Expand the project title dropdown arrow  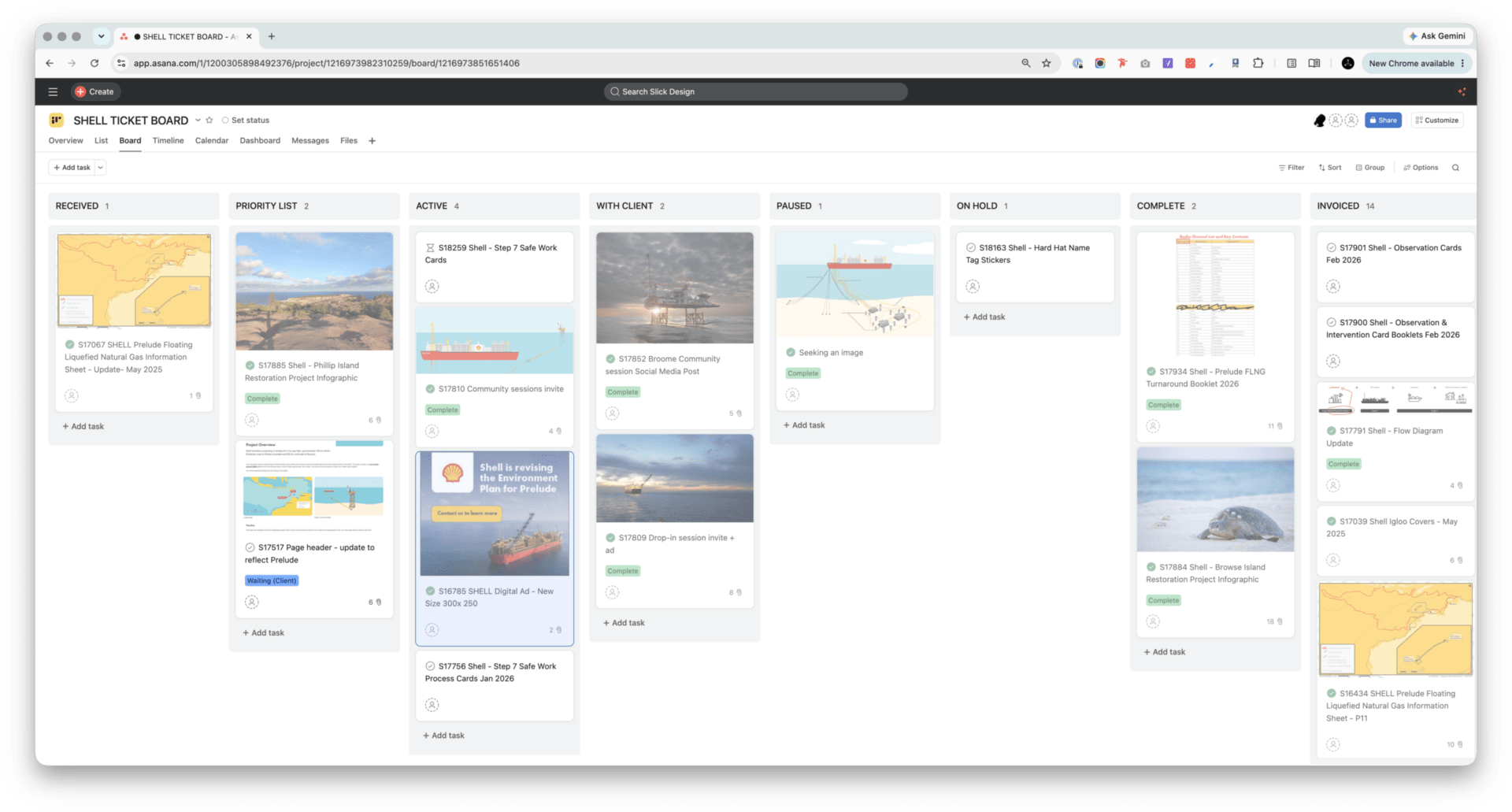pos(198,121)
